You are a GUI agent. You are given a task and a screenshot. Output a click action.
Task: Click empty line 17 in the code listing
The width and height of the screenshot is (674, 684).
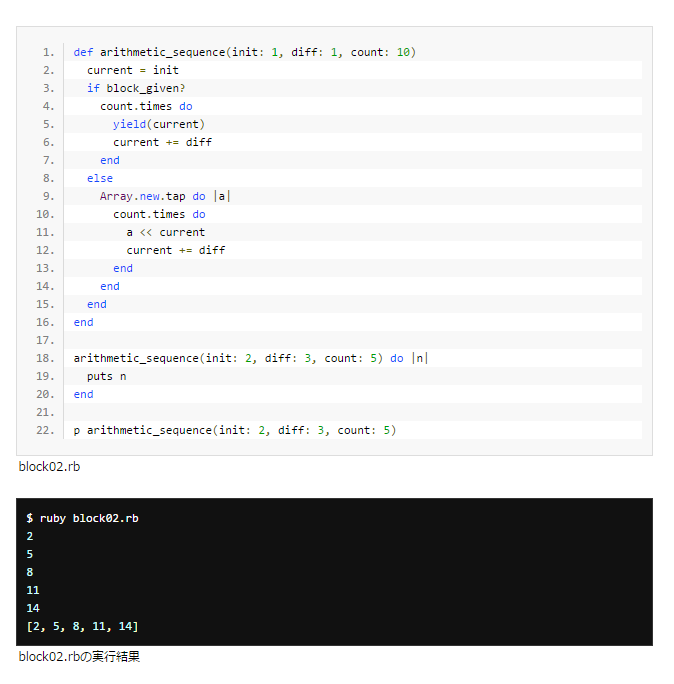(x=350, y=340)
